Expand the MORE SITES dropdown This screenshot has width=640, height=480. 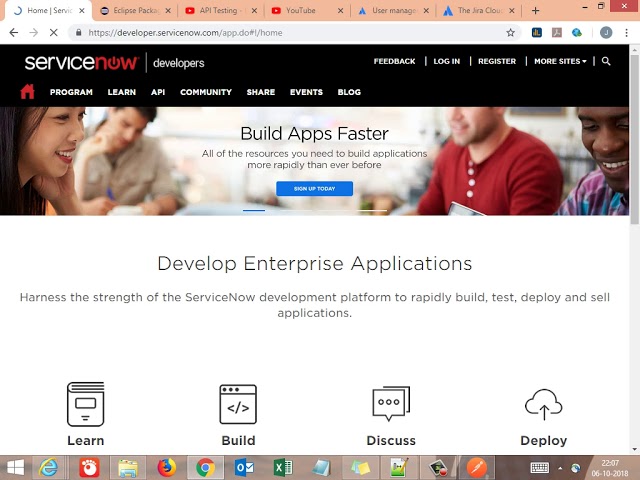[560, 61]
